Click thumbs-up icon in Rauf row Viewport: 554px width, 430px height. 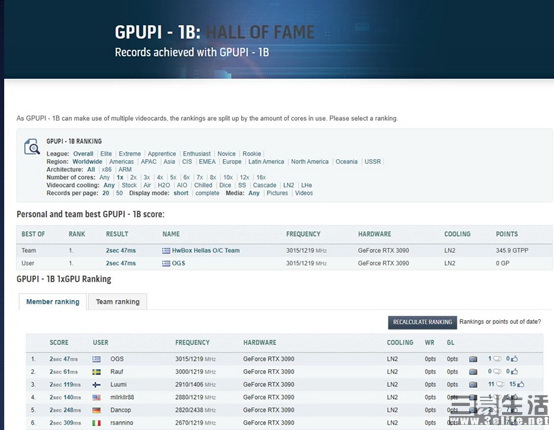514,371
